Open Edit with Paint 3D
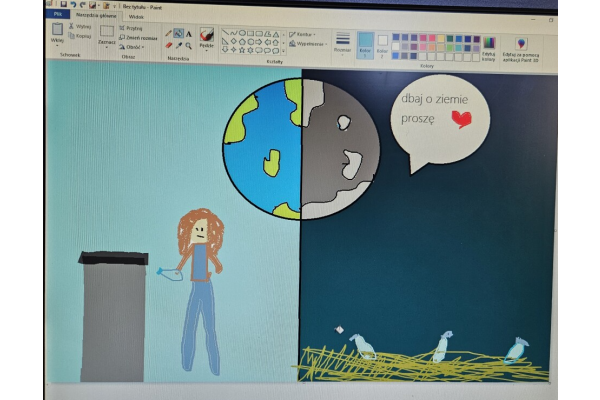Image resolution: width=600 pixels, height=400 pixels. pos(521,44)
